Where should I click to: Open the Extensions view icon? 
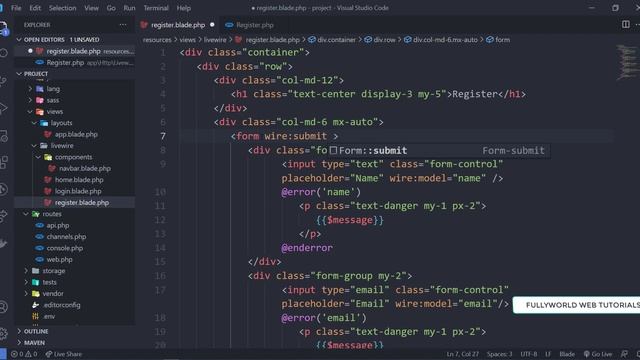(x=4, y=162)
